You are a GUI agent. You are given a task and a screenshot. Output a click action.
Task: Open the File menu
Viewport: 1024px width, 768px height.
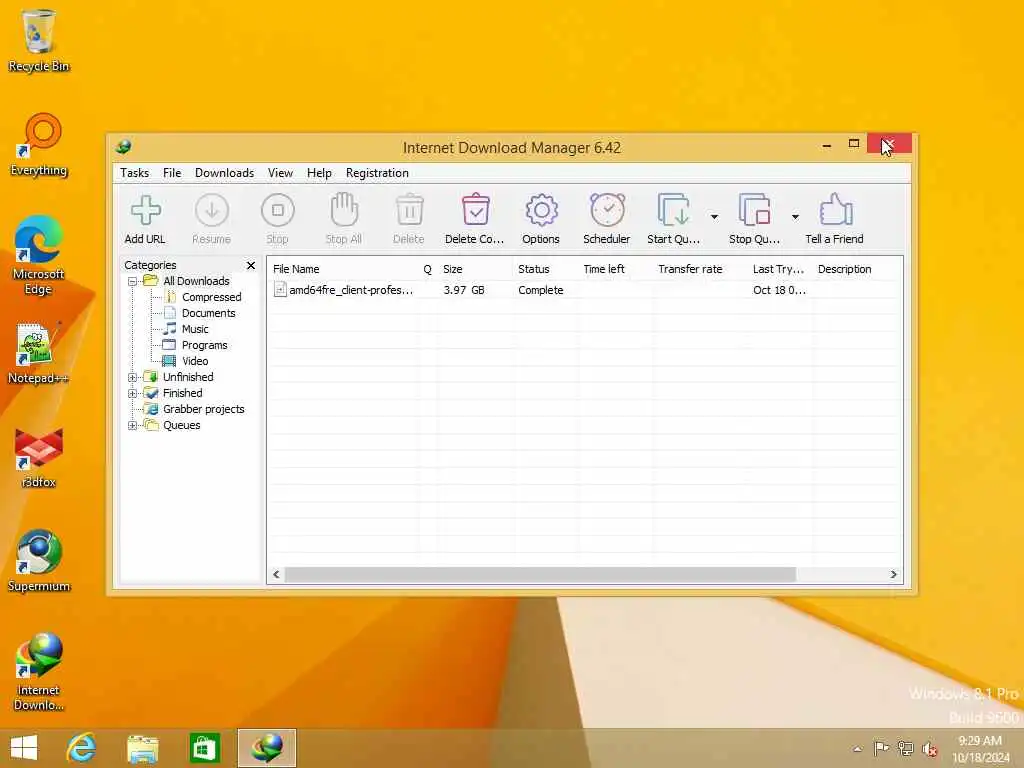(x=172, y=173)
